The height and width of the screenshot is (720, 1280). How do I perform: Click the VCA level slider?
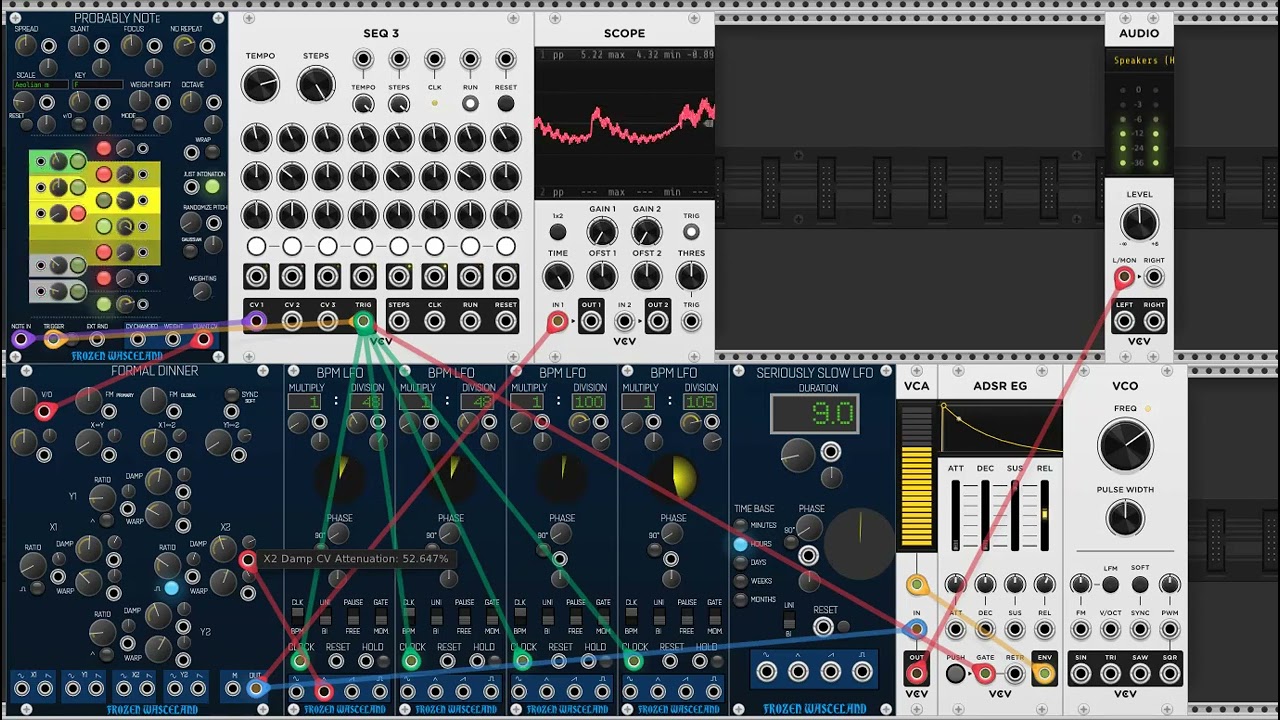pos(916,476)
